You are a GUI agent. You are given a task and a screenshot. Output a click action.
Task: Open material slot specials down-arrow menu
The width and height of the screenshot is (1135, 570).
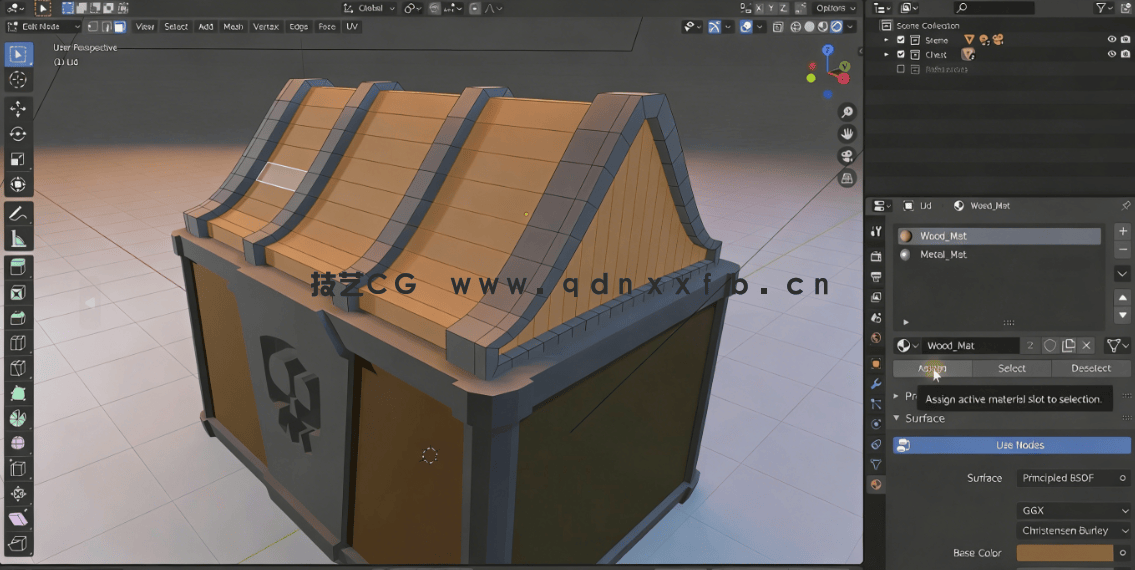[x=1122, y=274]
